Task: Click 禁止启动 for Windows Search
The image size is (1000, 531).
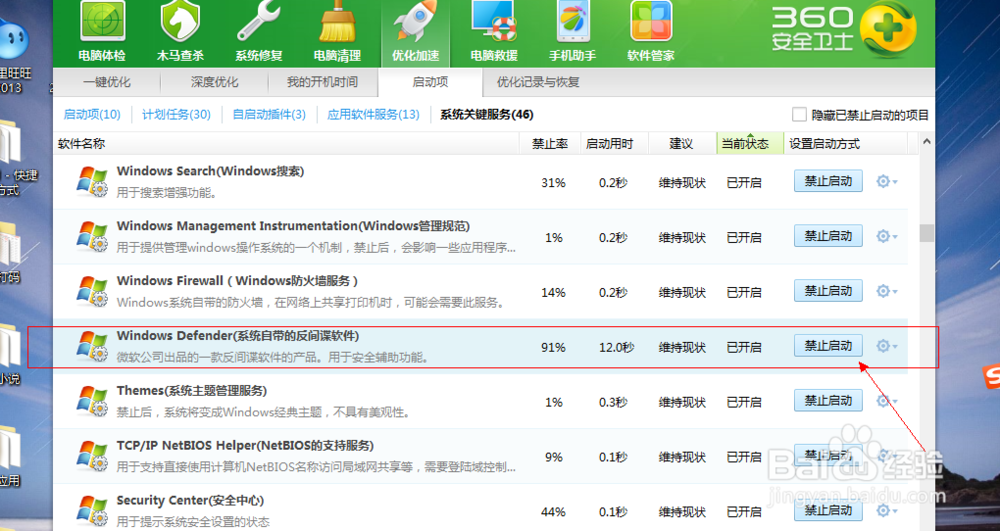Action: point(828,181)
